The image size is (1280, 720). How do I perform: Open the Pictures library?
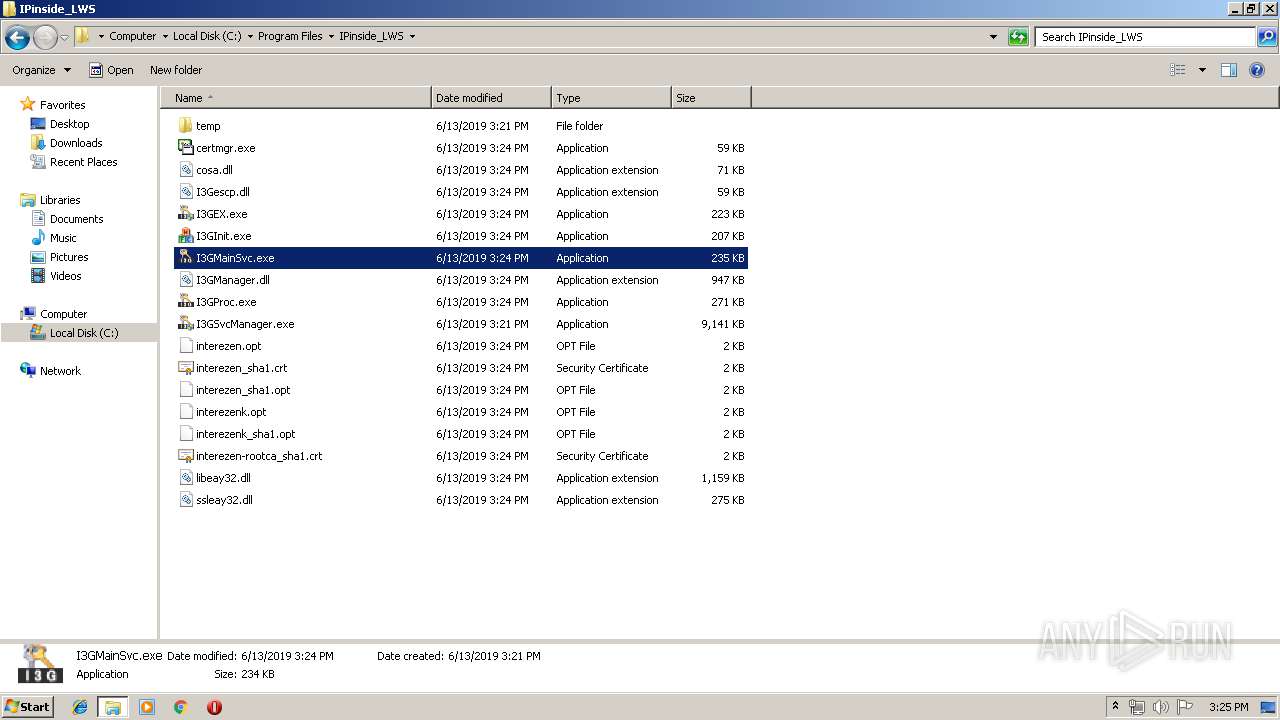pyautogui.click(x=69, y=257)
